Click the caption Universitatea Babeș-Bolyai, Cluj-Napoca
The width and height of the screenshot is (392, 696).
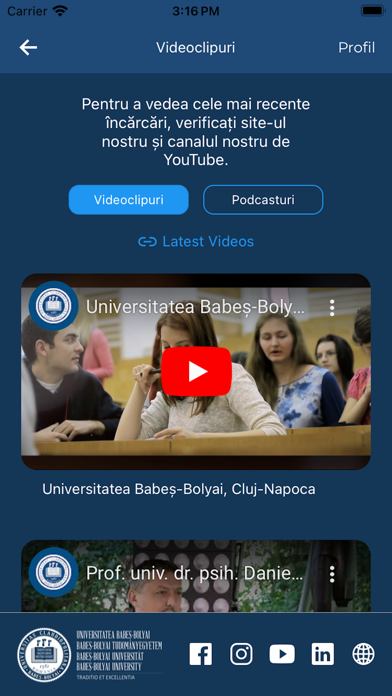(x=179, y=489)
